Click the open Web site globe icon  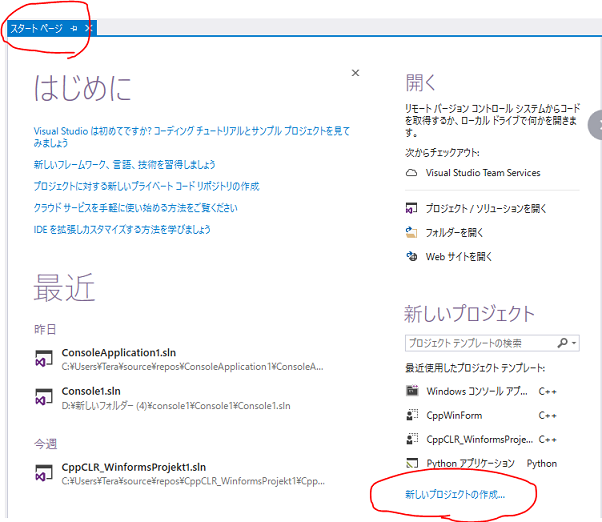point(412,256)
